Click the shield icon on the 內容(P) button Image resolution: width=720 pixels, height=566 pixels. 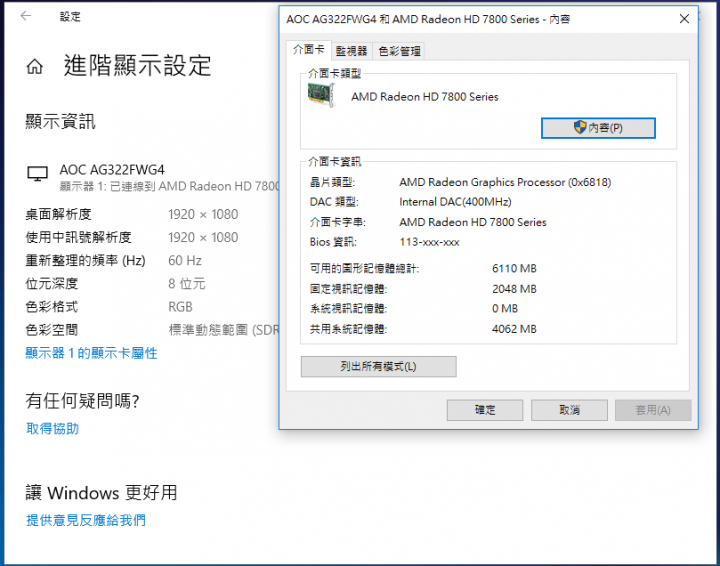580,127
